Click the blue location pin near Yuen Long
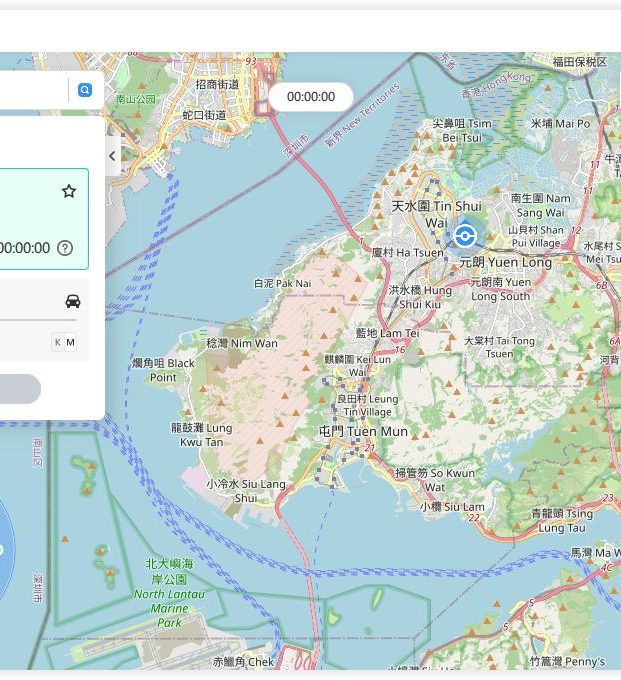This screenshot has height=680, width=621. (464, 236)
